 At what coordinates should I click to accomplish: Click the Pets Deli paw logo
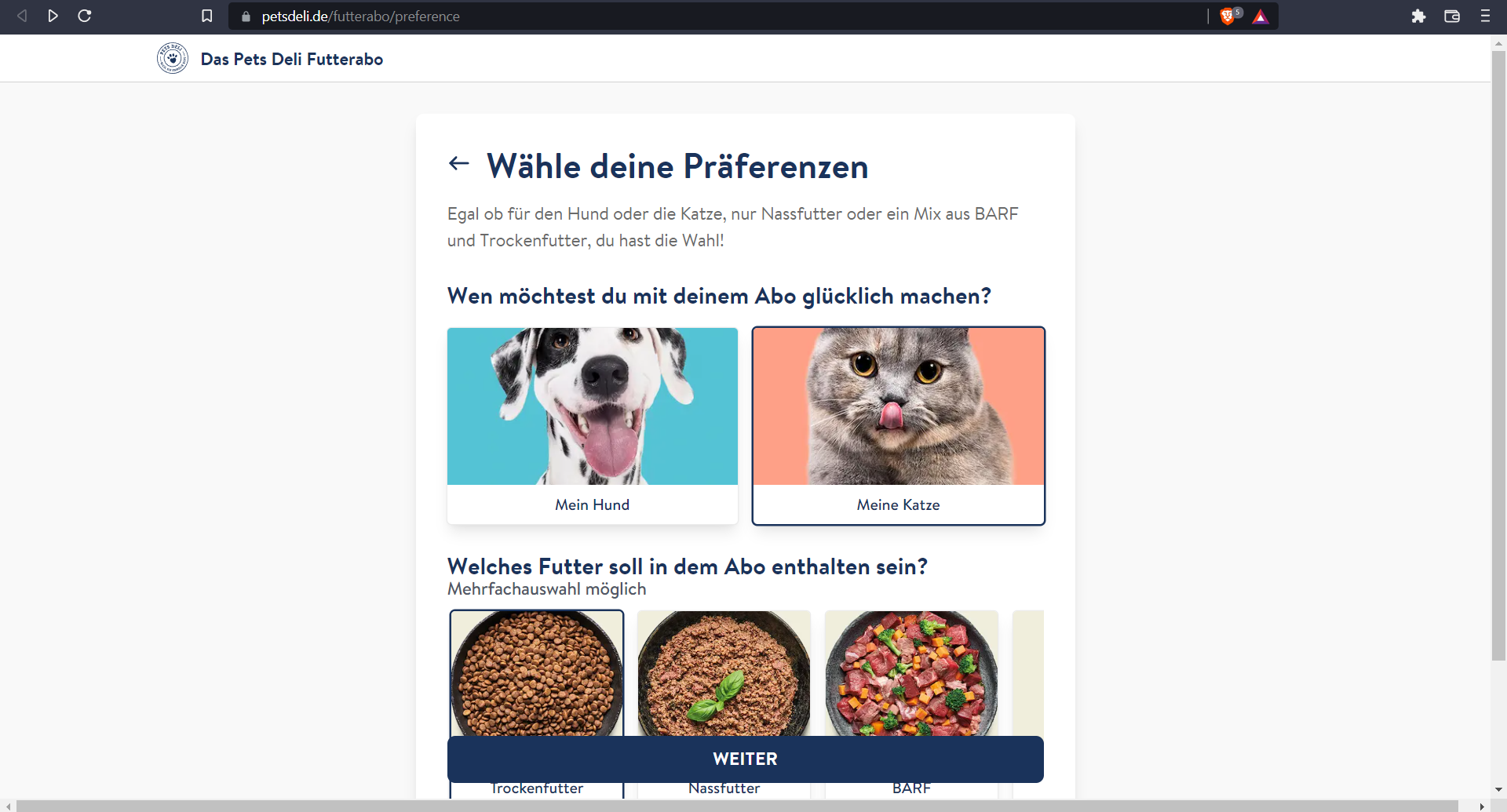coord(173,58)
